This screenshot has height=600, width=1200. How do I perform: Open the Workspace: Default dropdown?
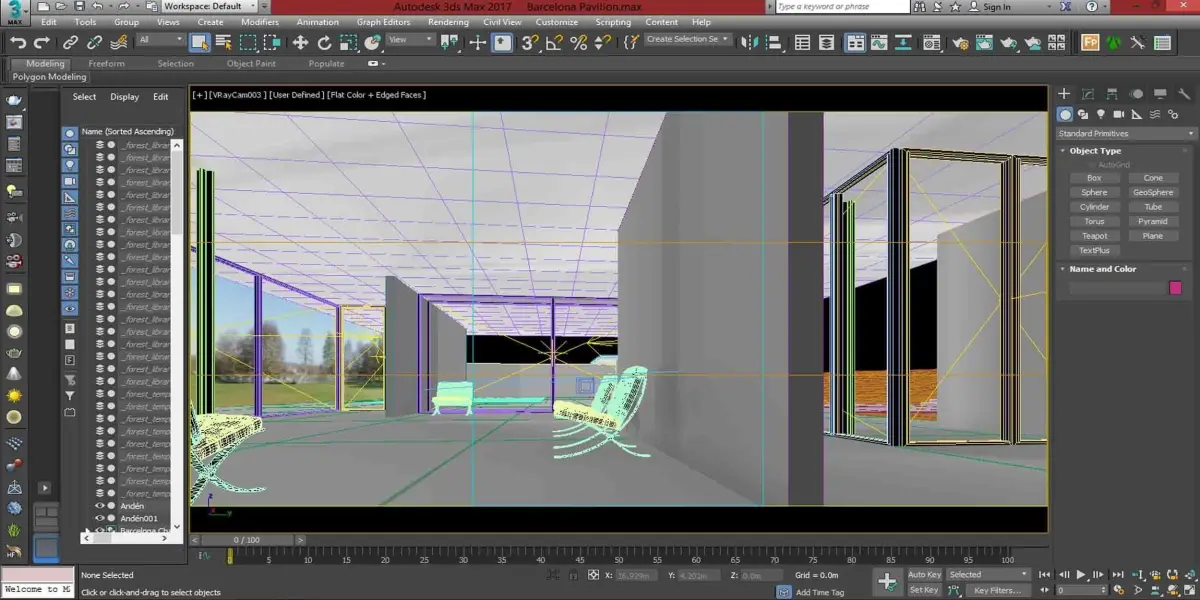coord(209,6)
